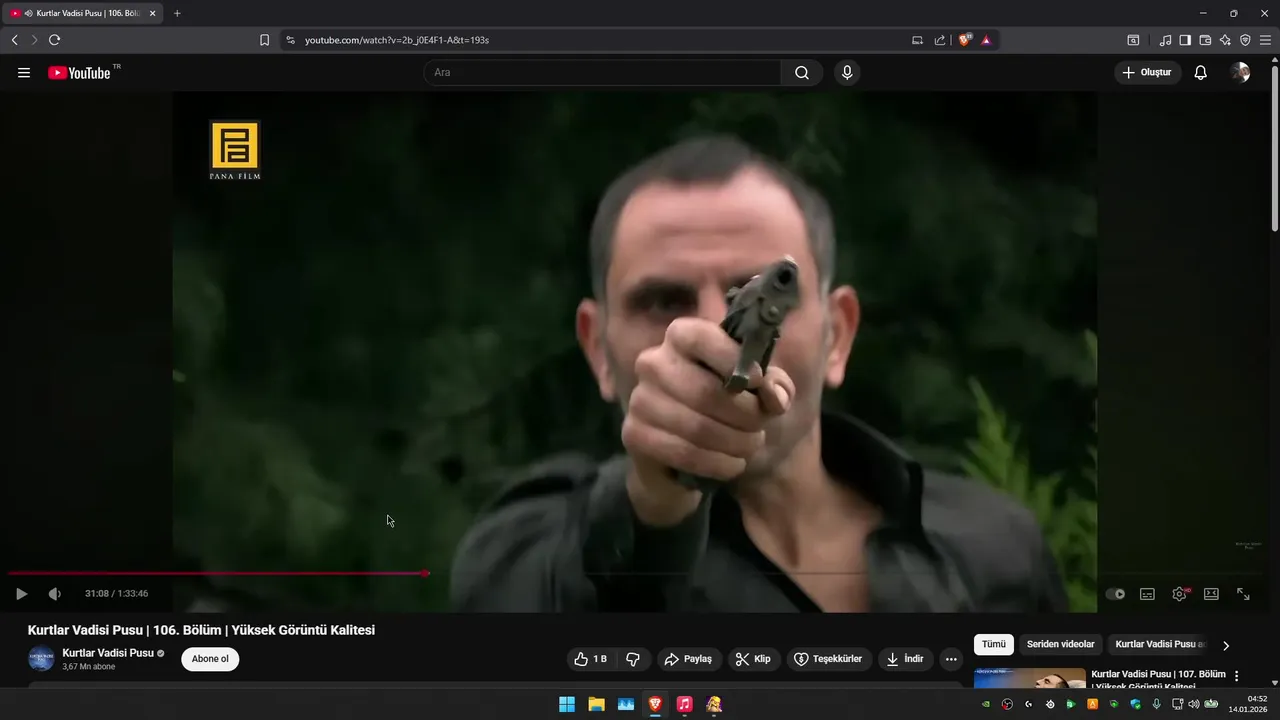Open the account avatar menu
The image size is (1280, 720).
point(1240,73)
